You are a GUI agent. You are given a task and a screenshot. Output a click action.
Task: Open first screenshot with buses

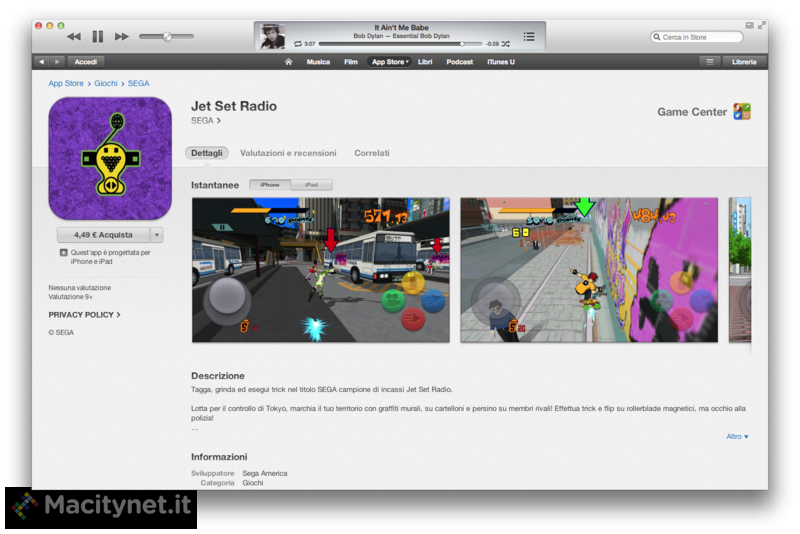(x=321, y=270)
